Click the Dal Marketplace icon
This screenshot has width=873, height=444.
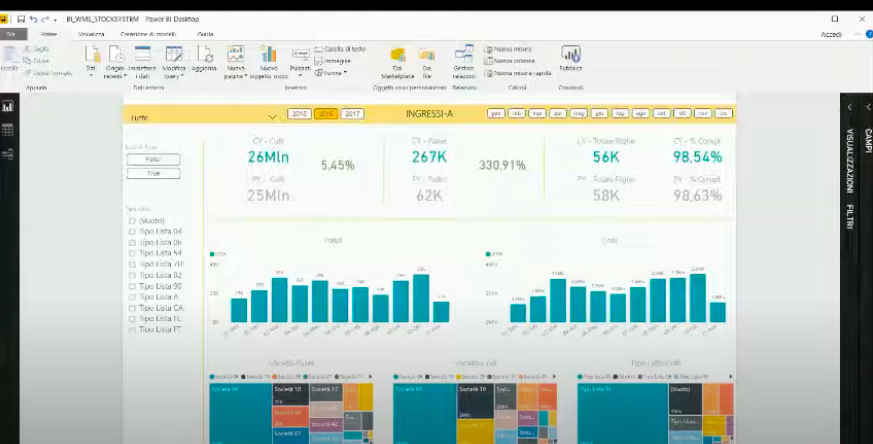coord(397,55)
